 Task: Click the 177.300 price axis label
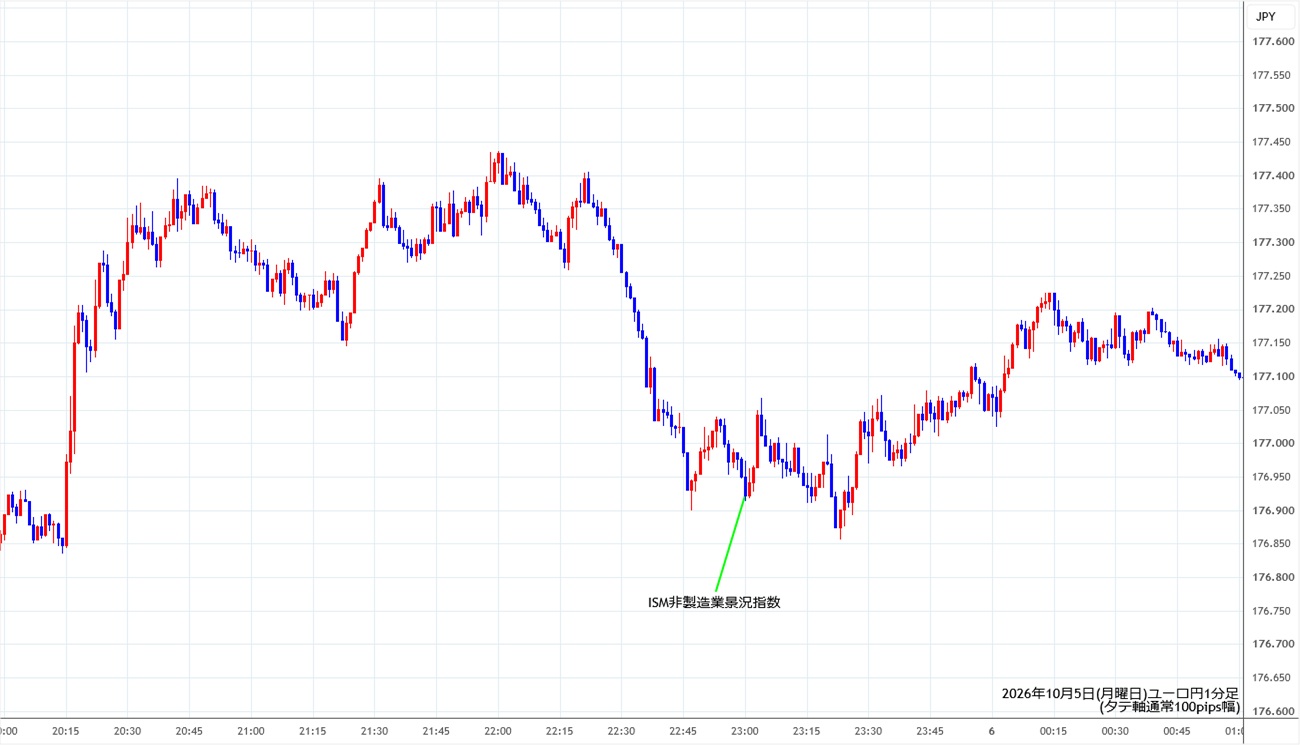point(1274,242)
